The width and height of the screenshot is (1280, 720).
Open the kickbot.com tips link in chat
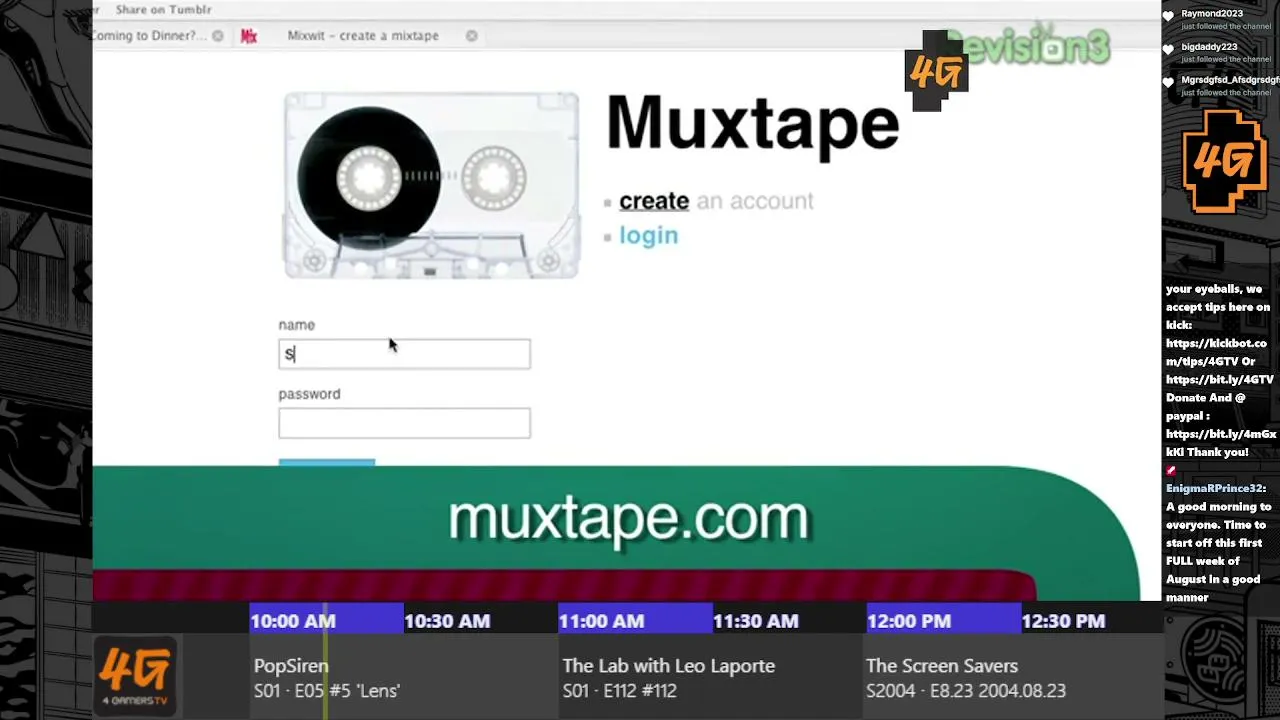(x=1216, y=352)
